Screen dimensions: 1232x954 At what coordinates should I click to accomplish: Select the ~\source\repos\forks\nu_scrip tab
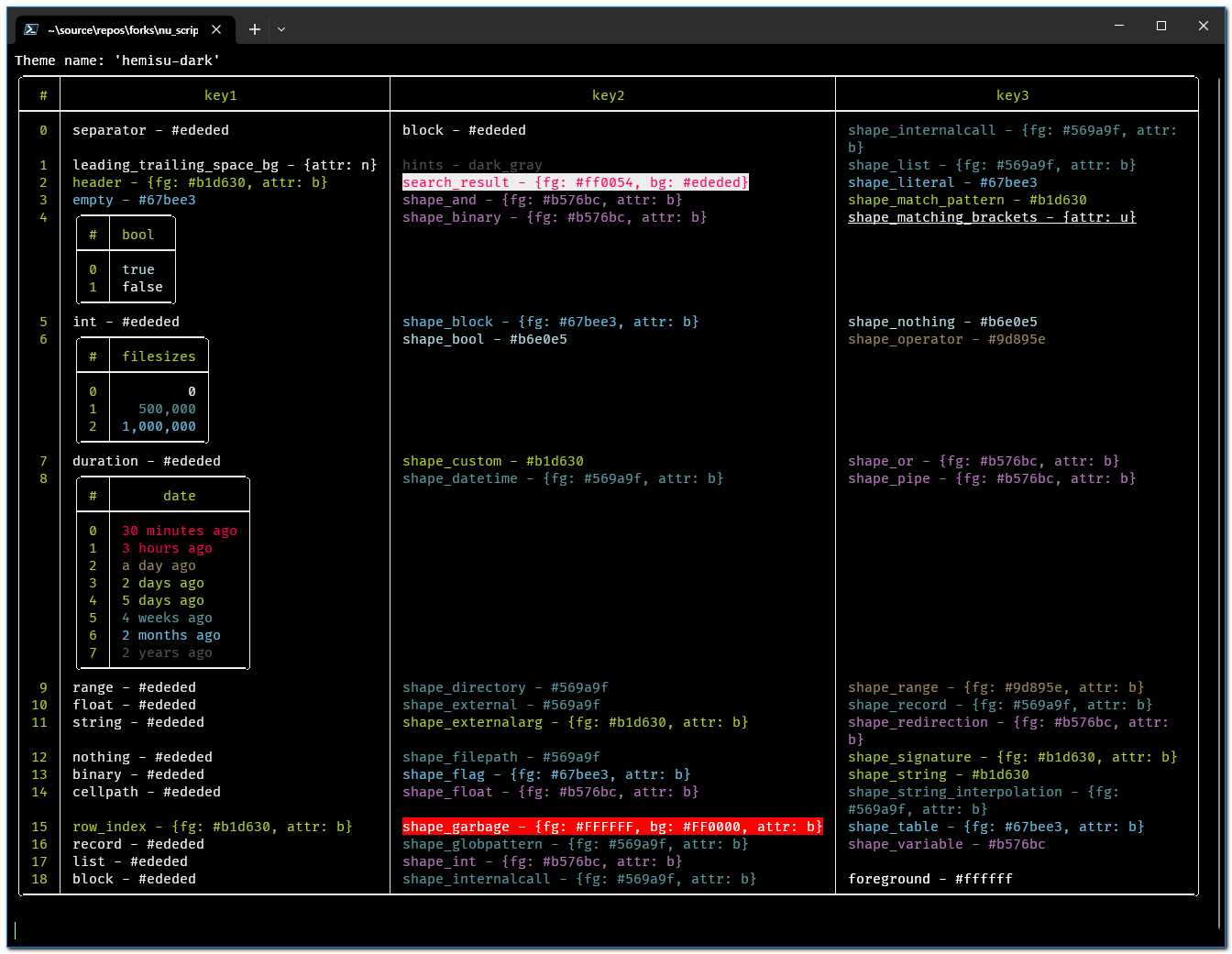[124, 29]
